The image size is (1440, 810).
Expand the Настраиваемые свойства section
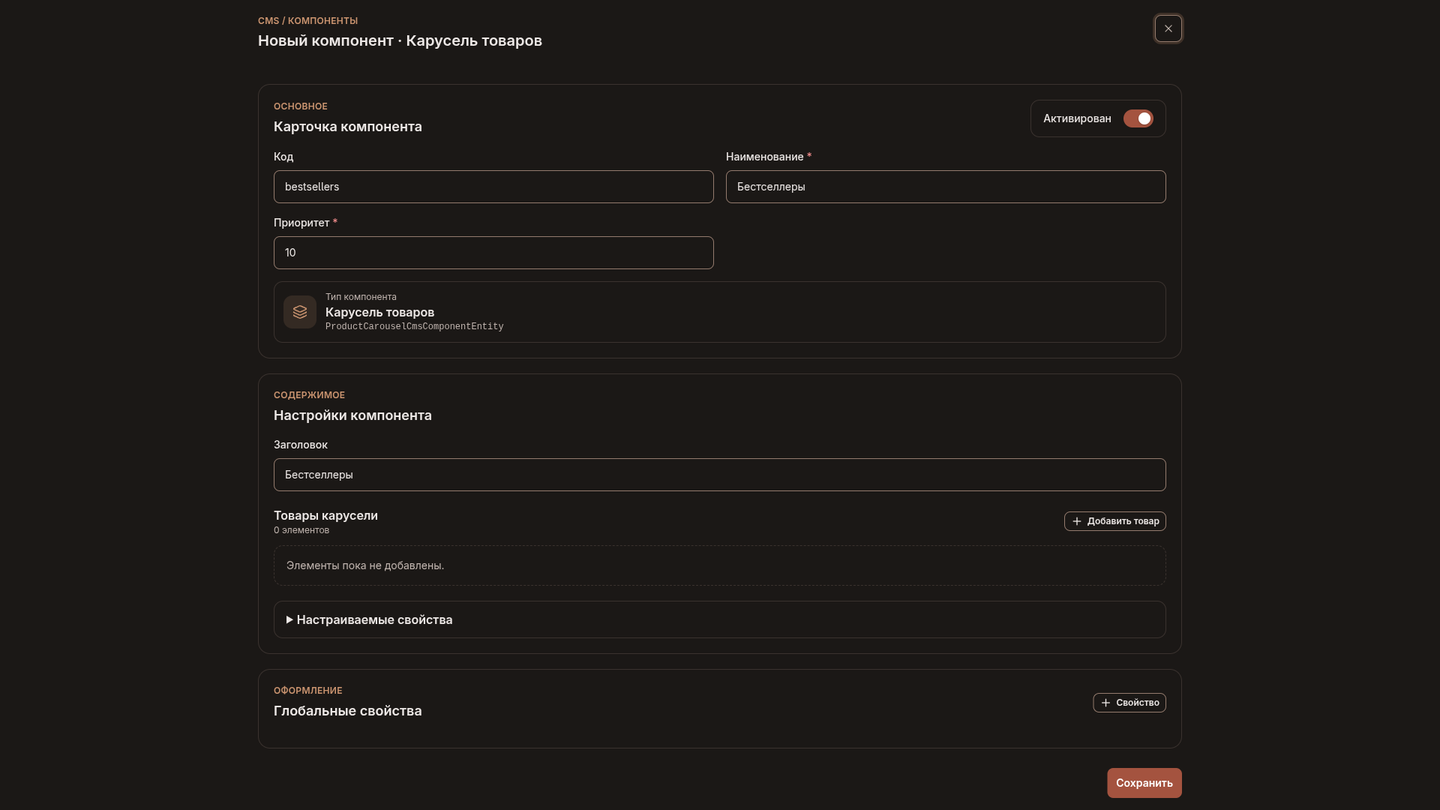coord(720,620)
